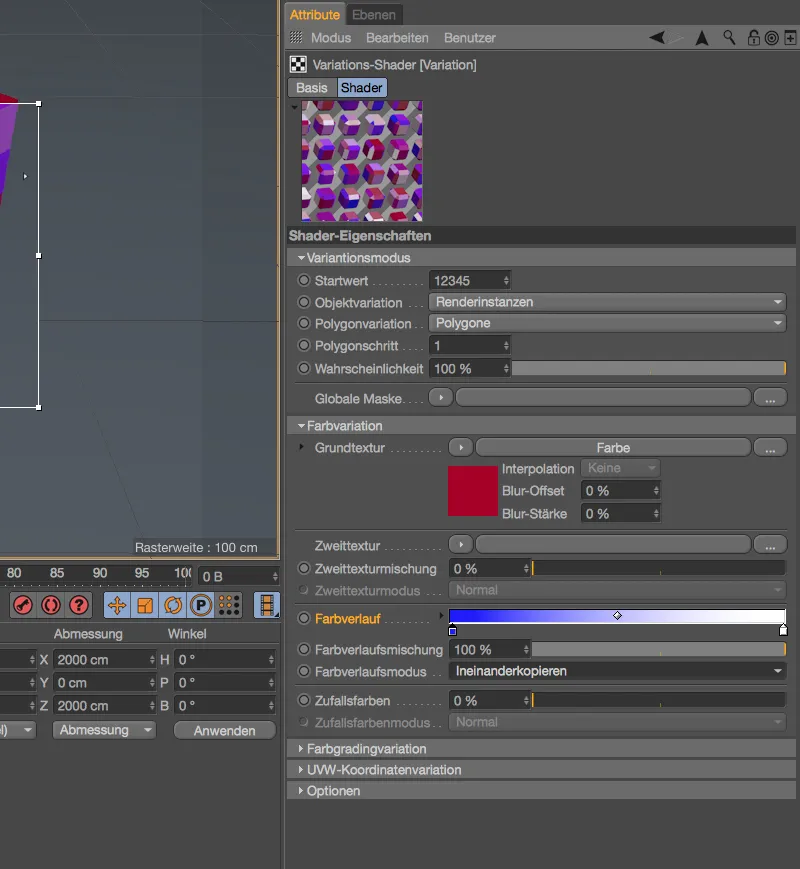Click the red Grundtextur color swatch
This screenshot has width=800, height=869.
point(472,490)
